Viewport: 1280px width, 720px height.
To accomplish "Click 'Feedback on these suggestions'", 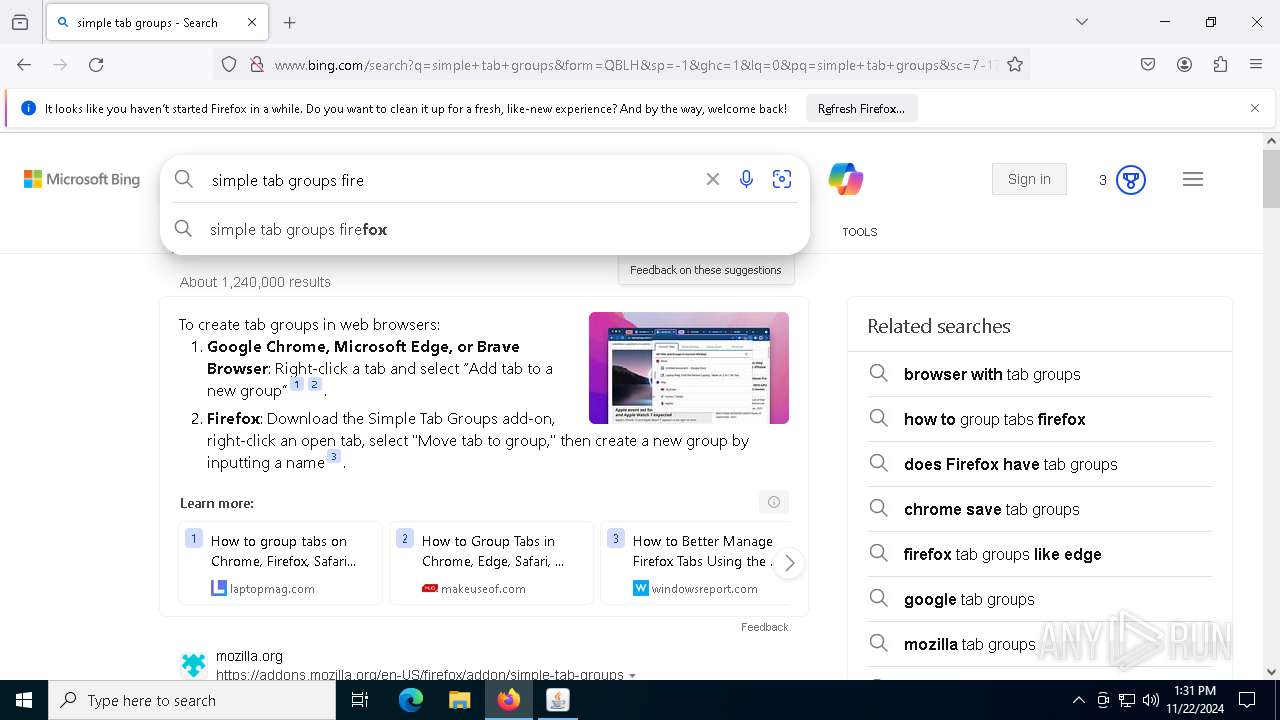I will (705, 270).
